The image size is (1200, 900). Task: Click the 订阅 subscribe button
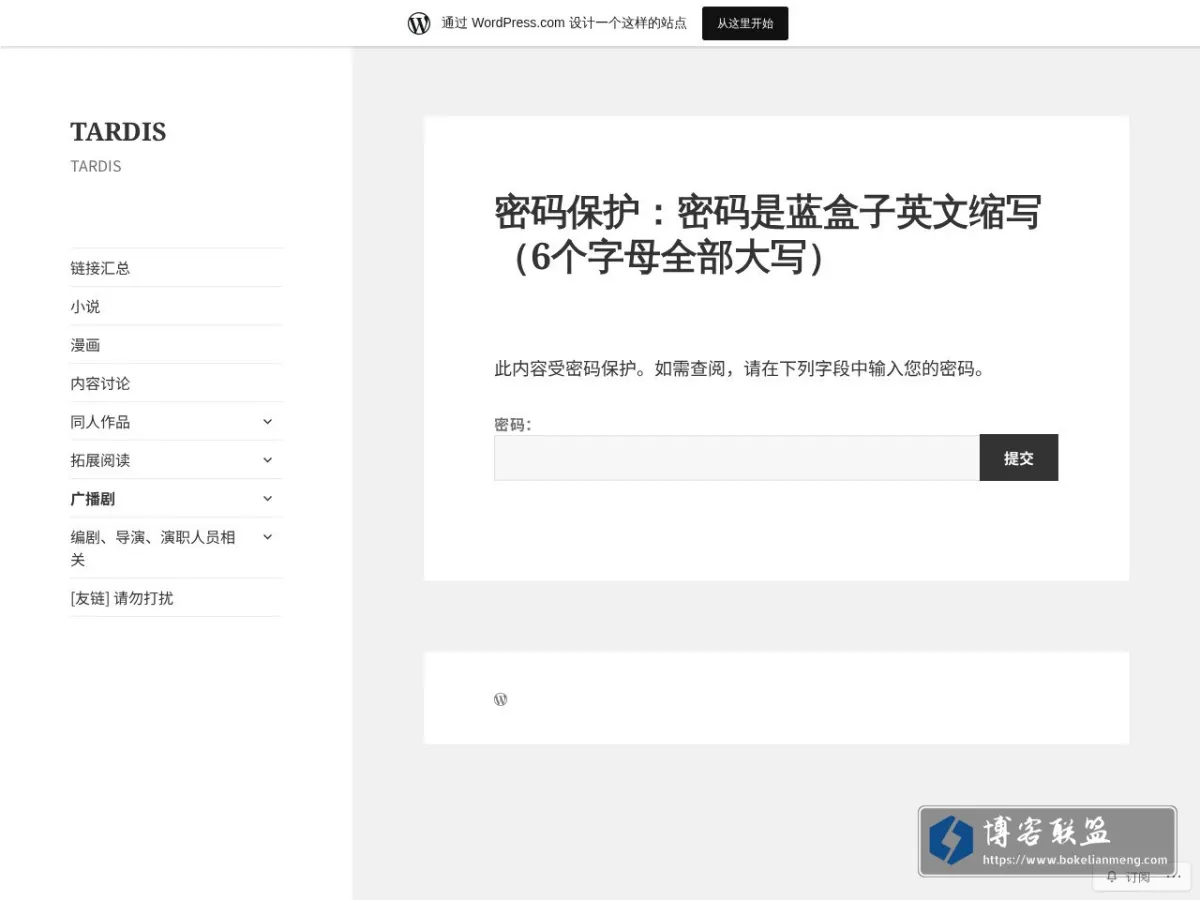pos(1129,877)
